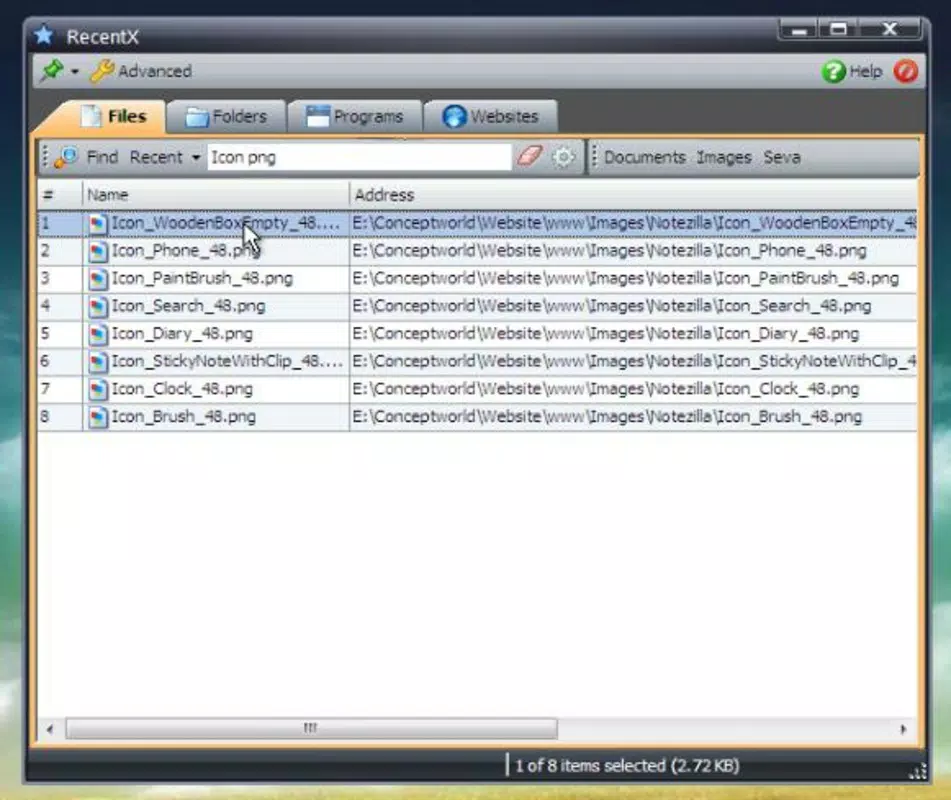Screen dimensions: 951x800
Task: Click the RecentX star title icon
Action: [44, 35]
